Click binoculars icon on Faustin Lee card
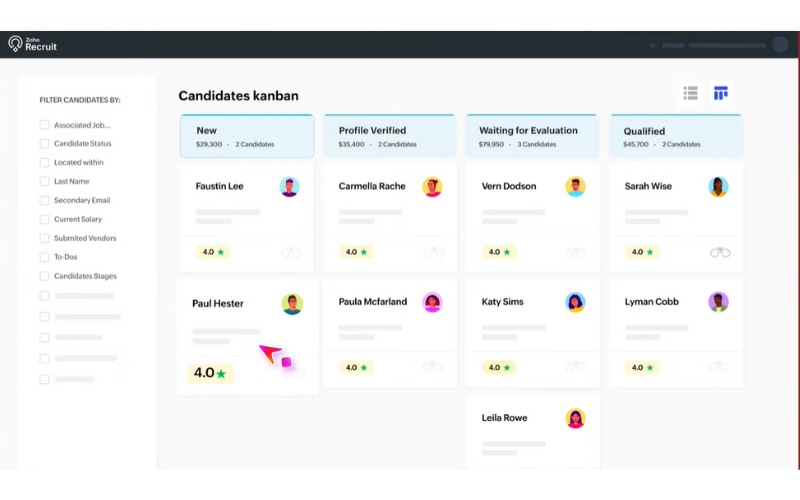 point(291,252)
